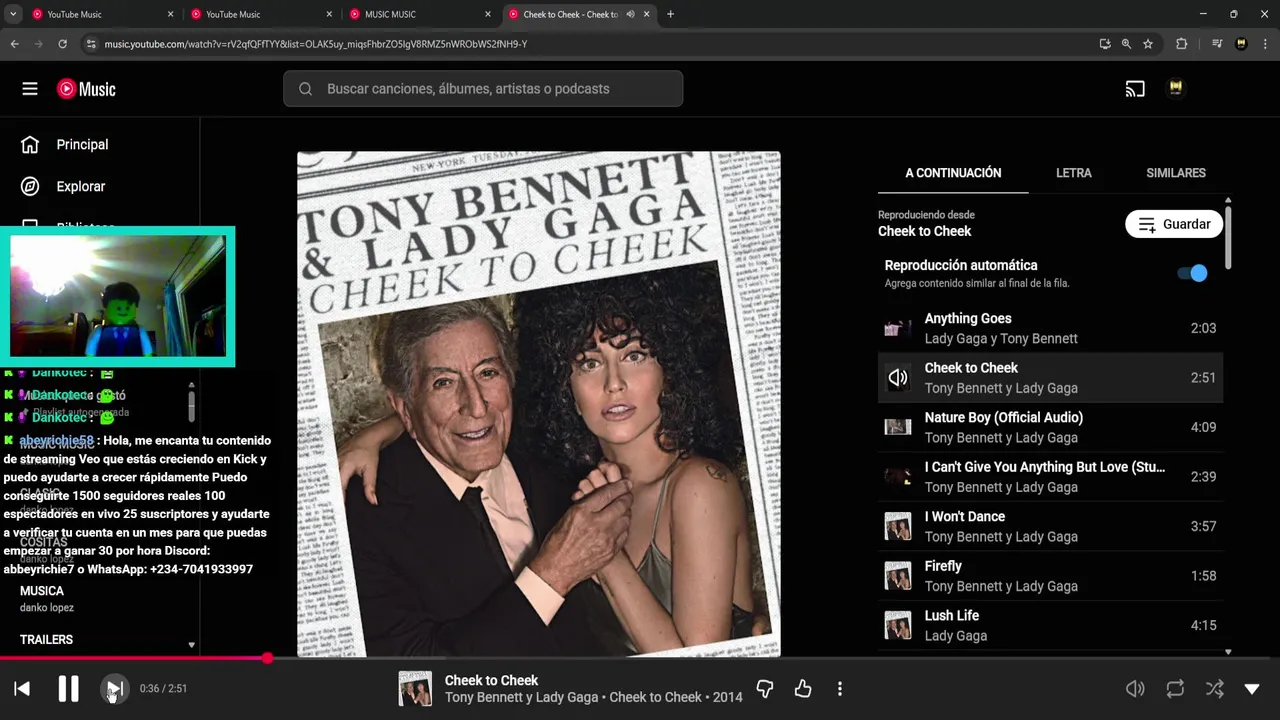Viewport: 1280px width, 720px height.
Task: Close the Cheek to Cheek browser tab
Action: tap(647, 14)
